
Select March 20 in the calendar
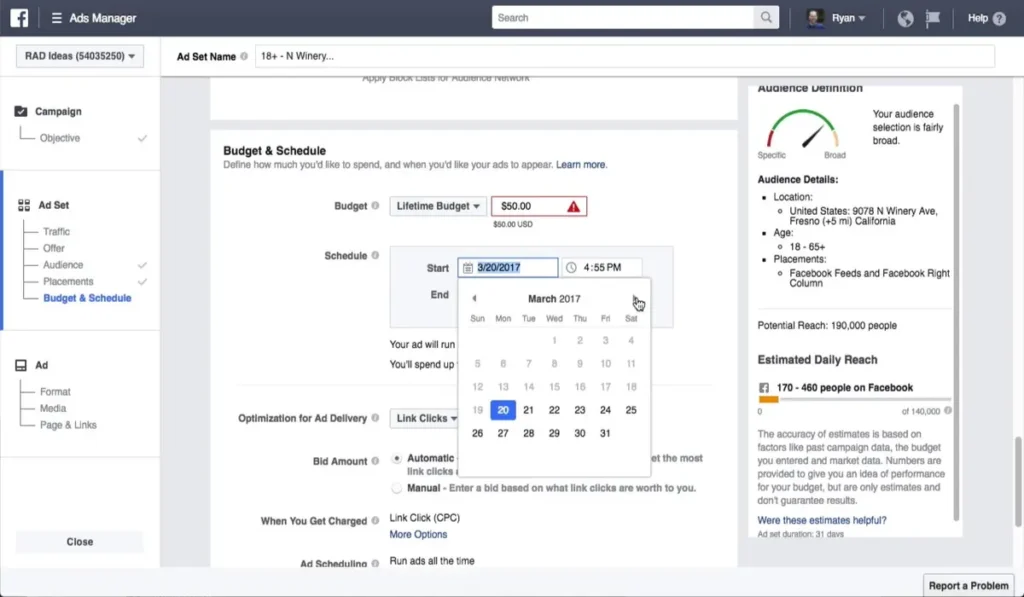click(502, 409)
